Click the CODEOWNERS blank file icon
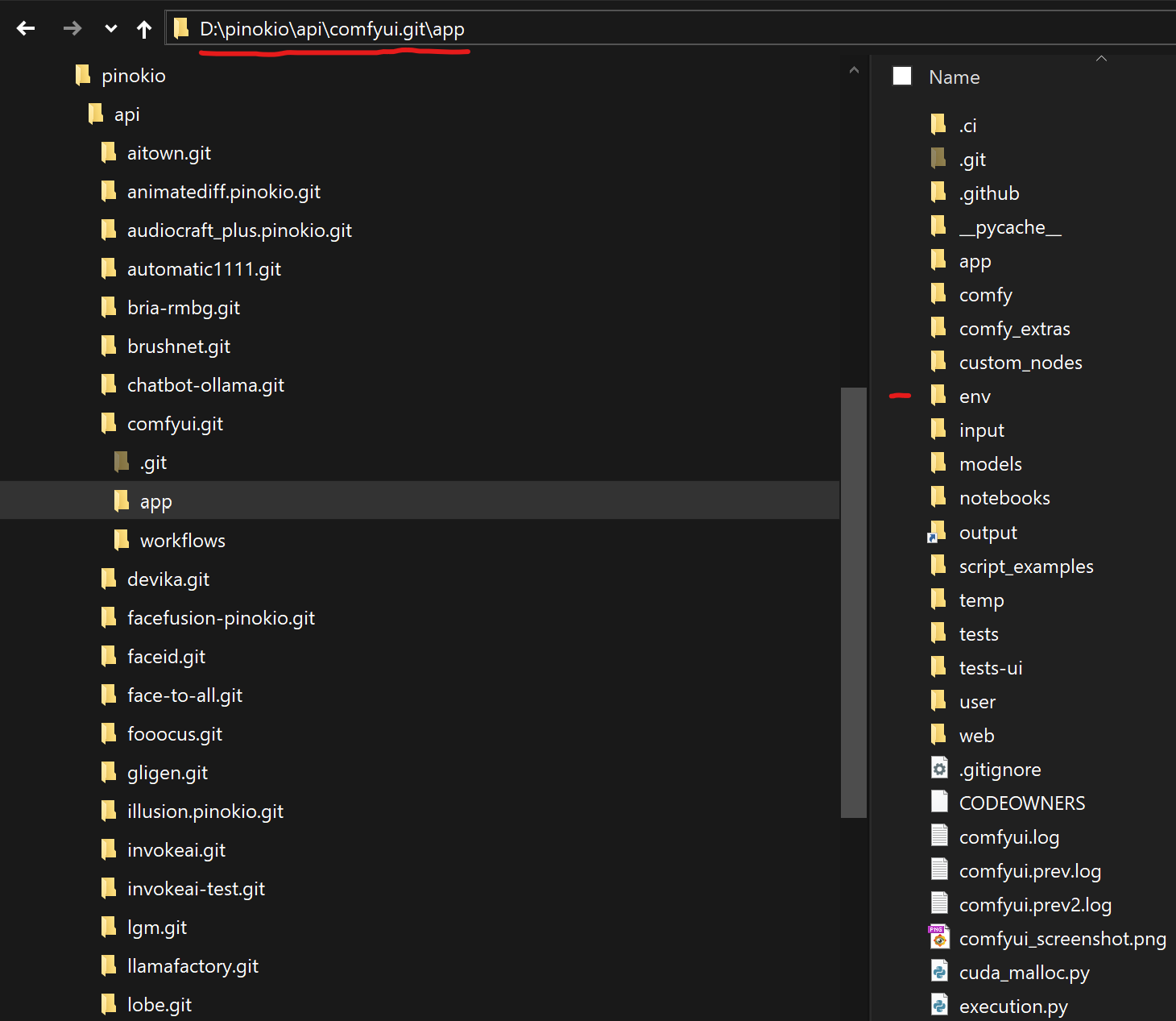This screenshot has width=1176, height=1021. [x=939, y=803]
